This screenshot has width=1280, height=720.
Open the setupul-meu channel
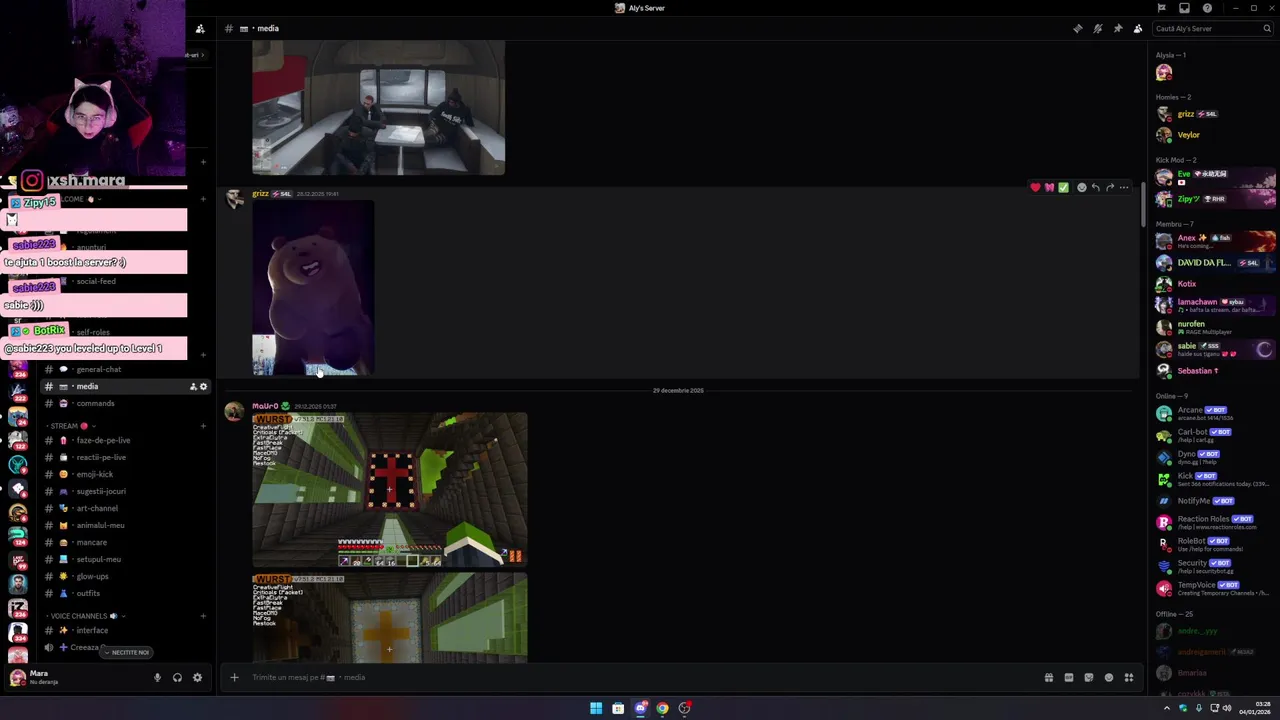pos(125,559)
